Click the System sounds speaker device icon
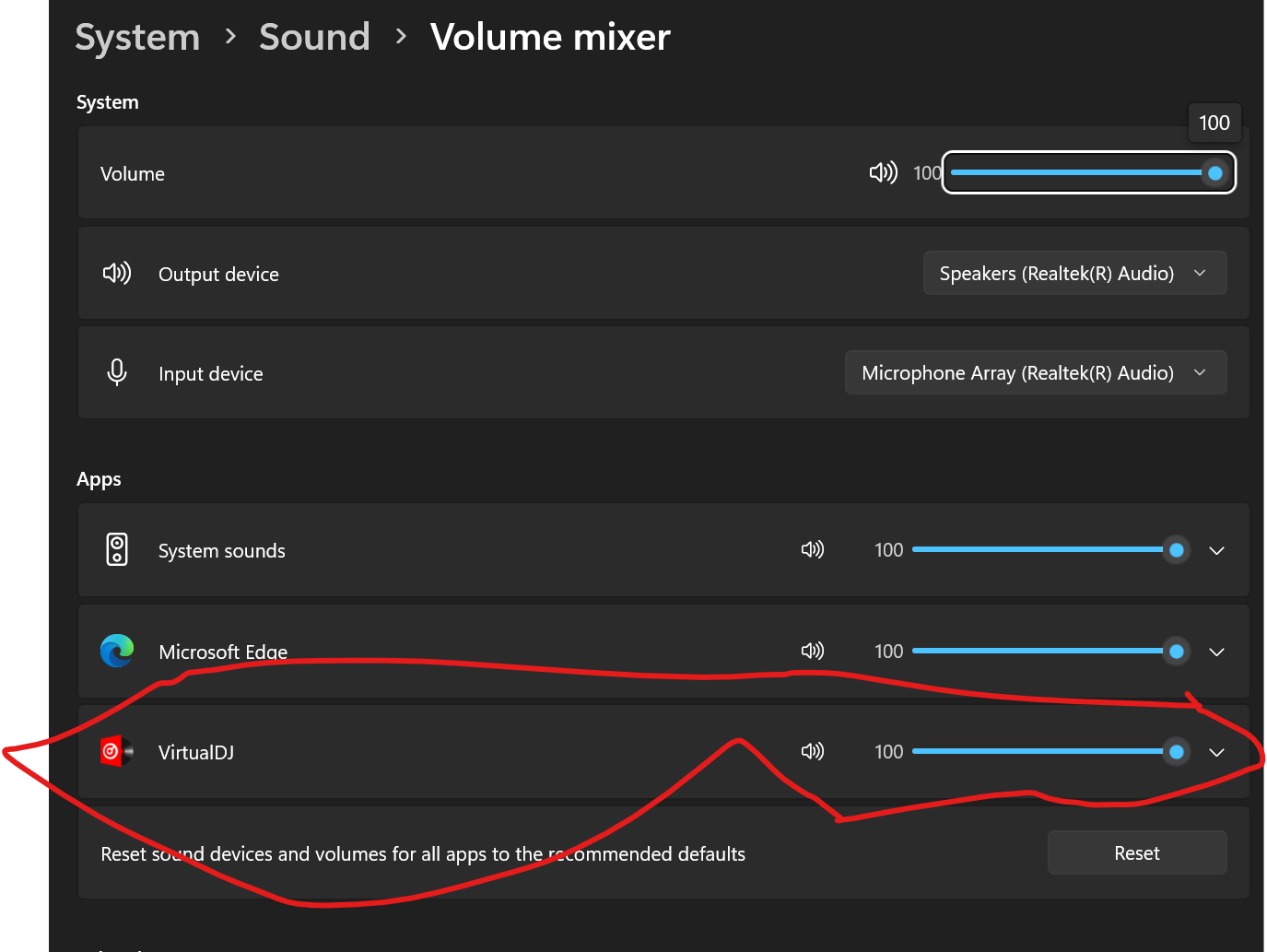The height and width of the screenshot is (952, 1267). (x=117, y=550)
